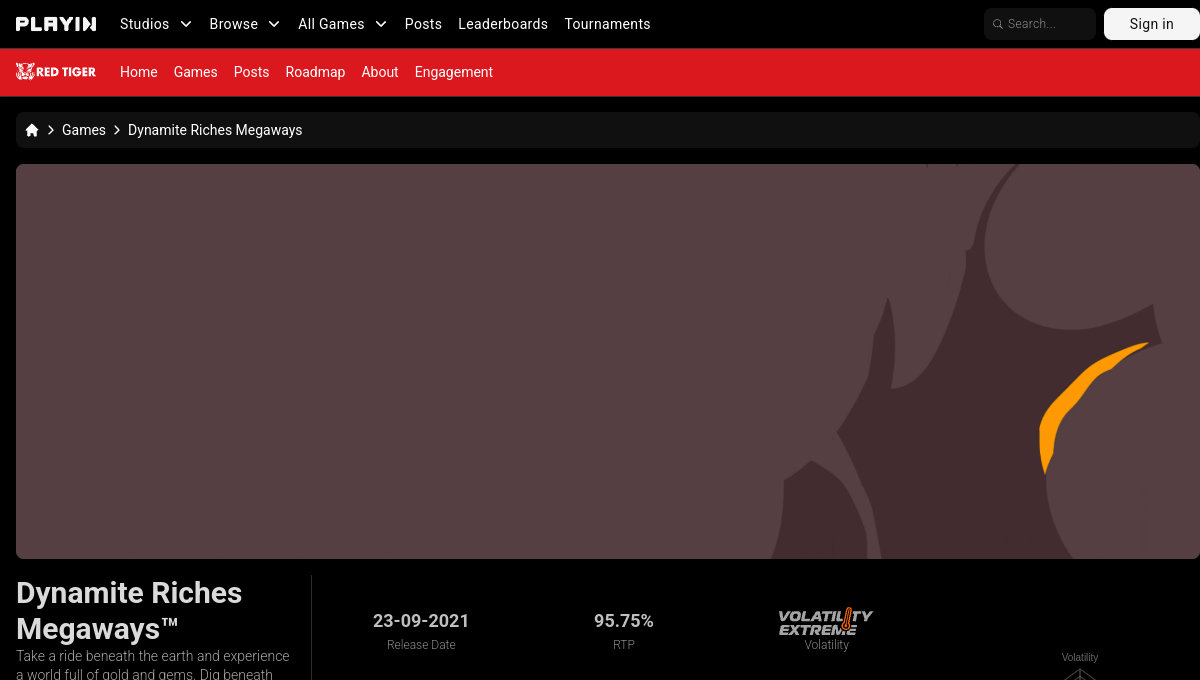This screenshot has width=1200, height=680.
Task: Click the Sign in button
Action: (1152, 24)
